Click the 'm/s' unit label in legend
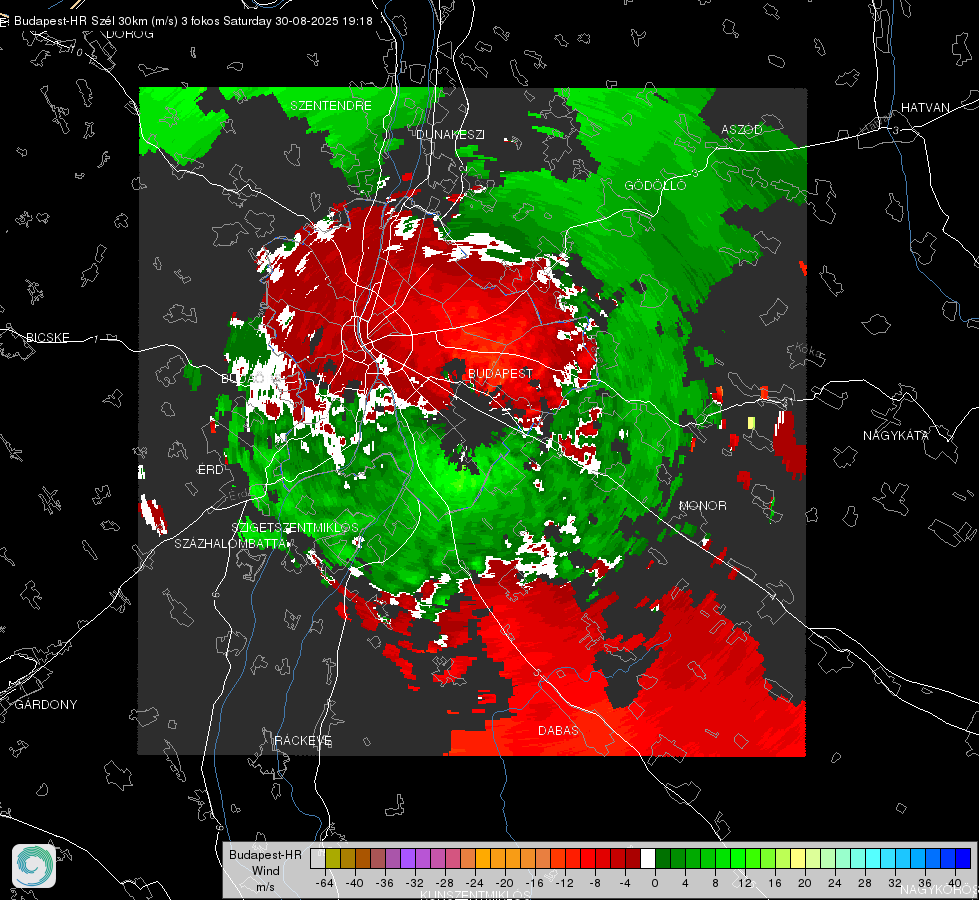979x900 pixels. click(265, 886)
